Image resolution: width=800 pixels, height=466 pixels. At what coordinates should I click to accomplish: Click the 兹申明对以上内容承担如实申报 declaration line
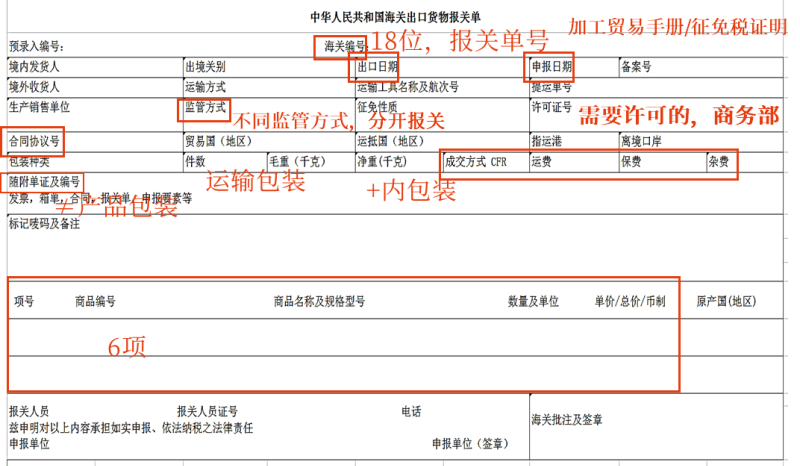click(131, 428)
